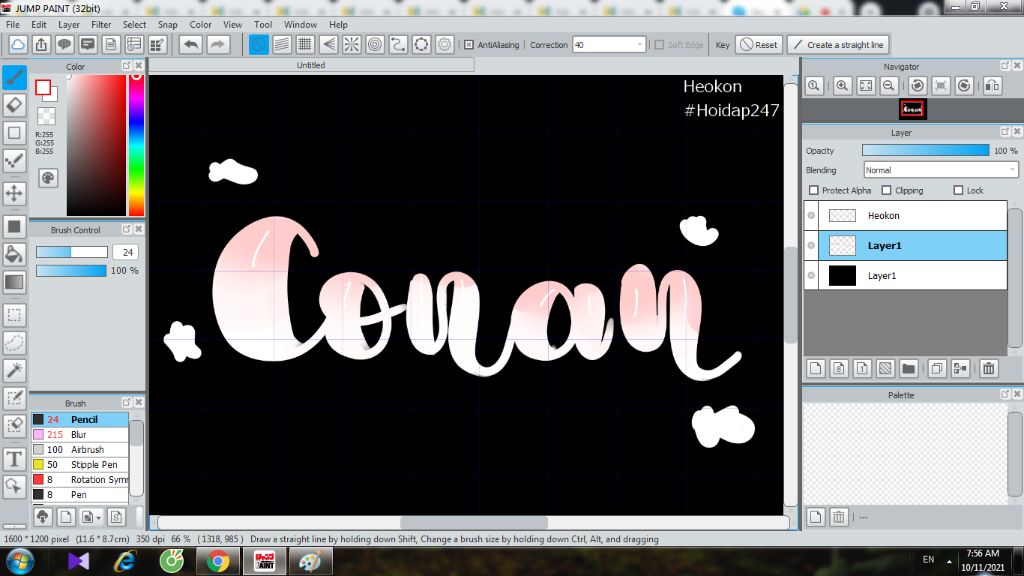Click Create a straight line button

[839, 44]
